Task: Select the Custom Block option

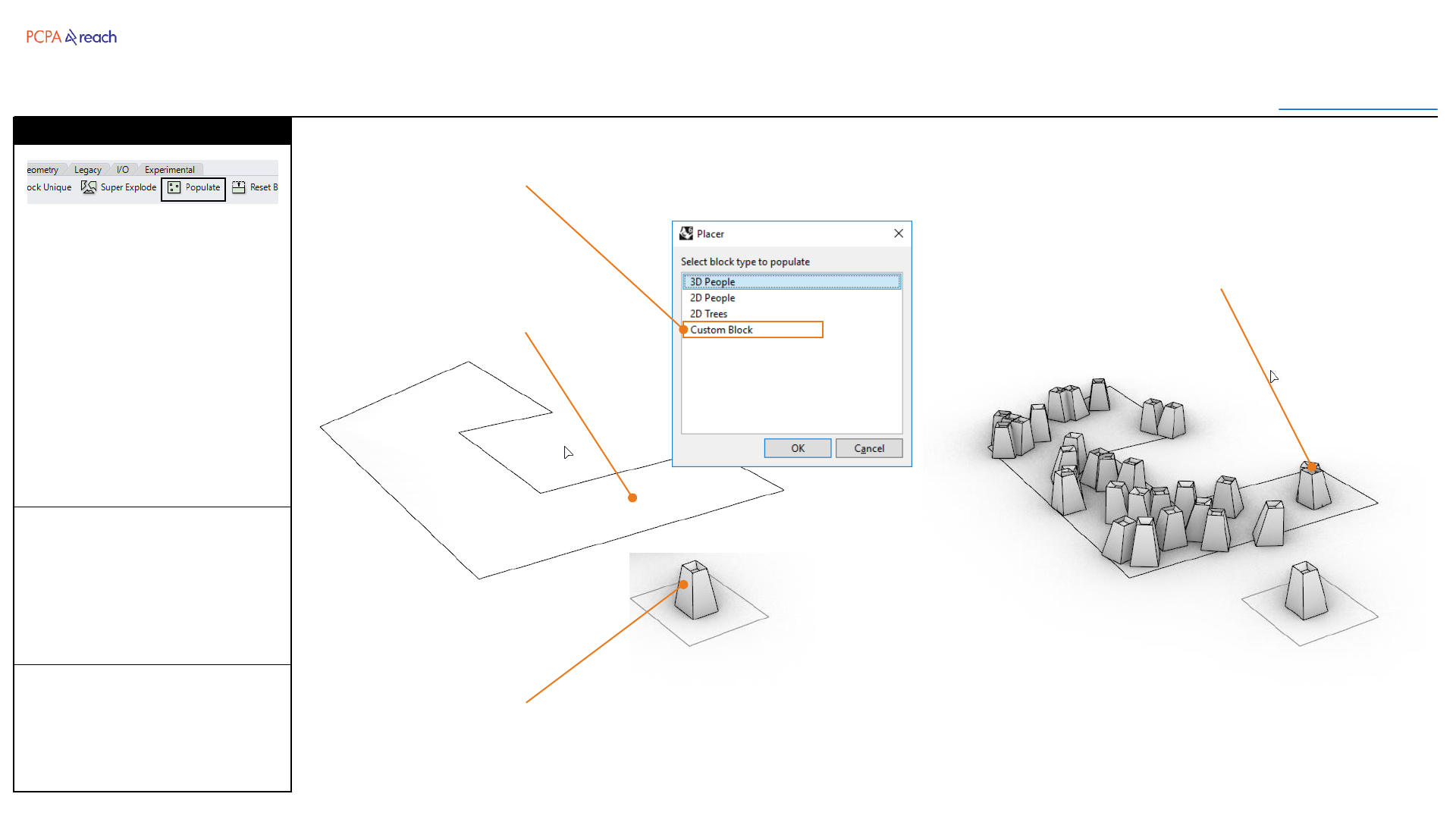Action: click(x=721, y=330)
